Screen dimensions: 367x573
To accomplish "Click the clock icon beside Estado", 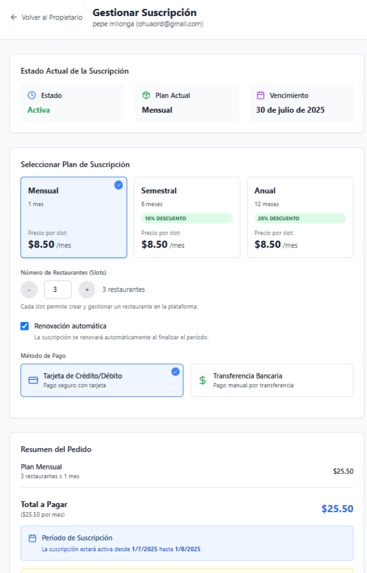I will (32, 95).
